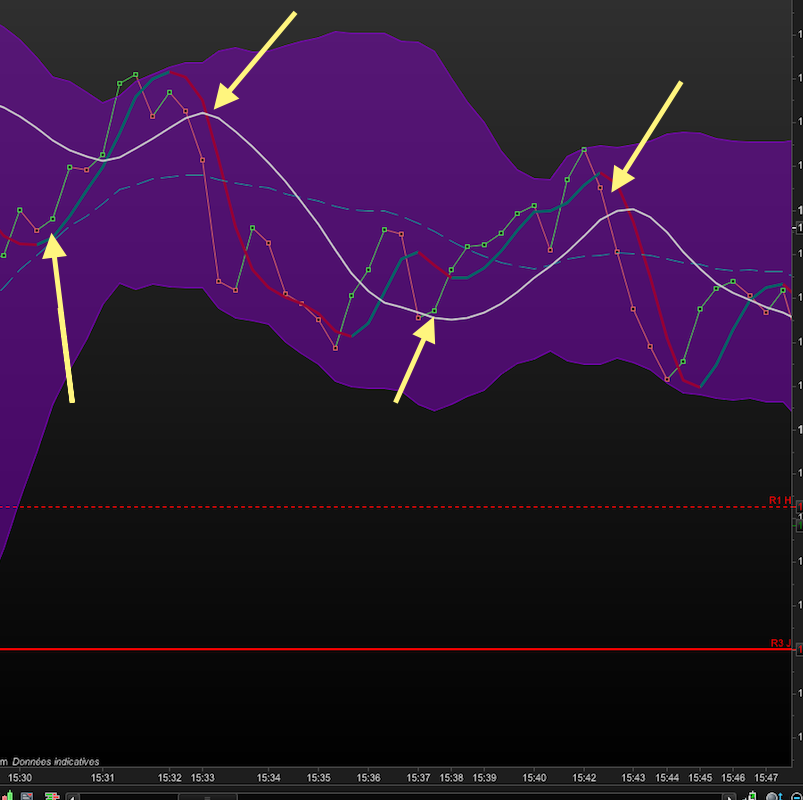Click the 15:36 time axis label

tap(368, 777)
